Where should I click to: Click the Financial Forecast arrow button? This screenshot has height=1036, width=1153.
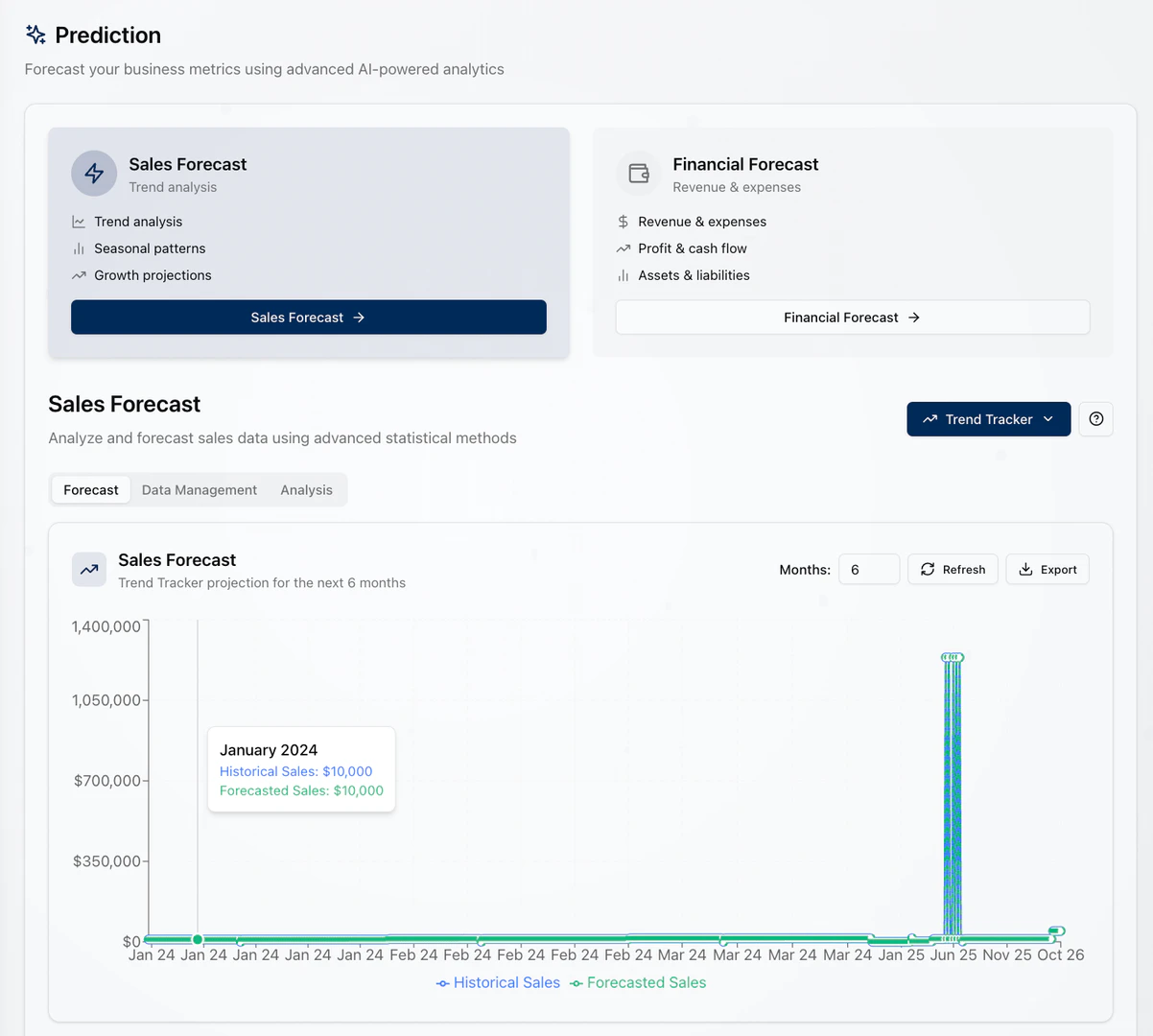[x=852, y=318]
